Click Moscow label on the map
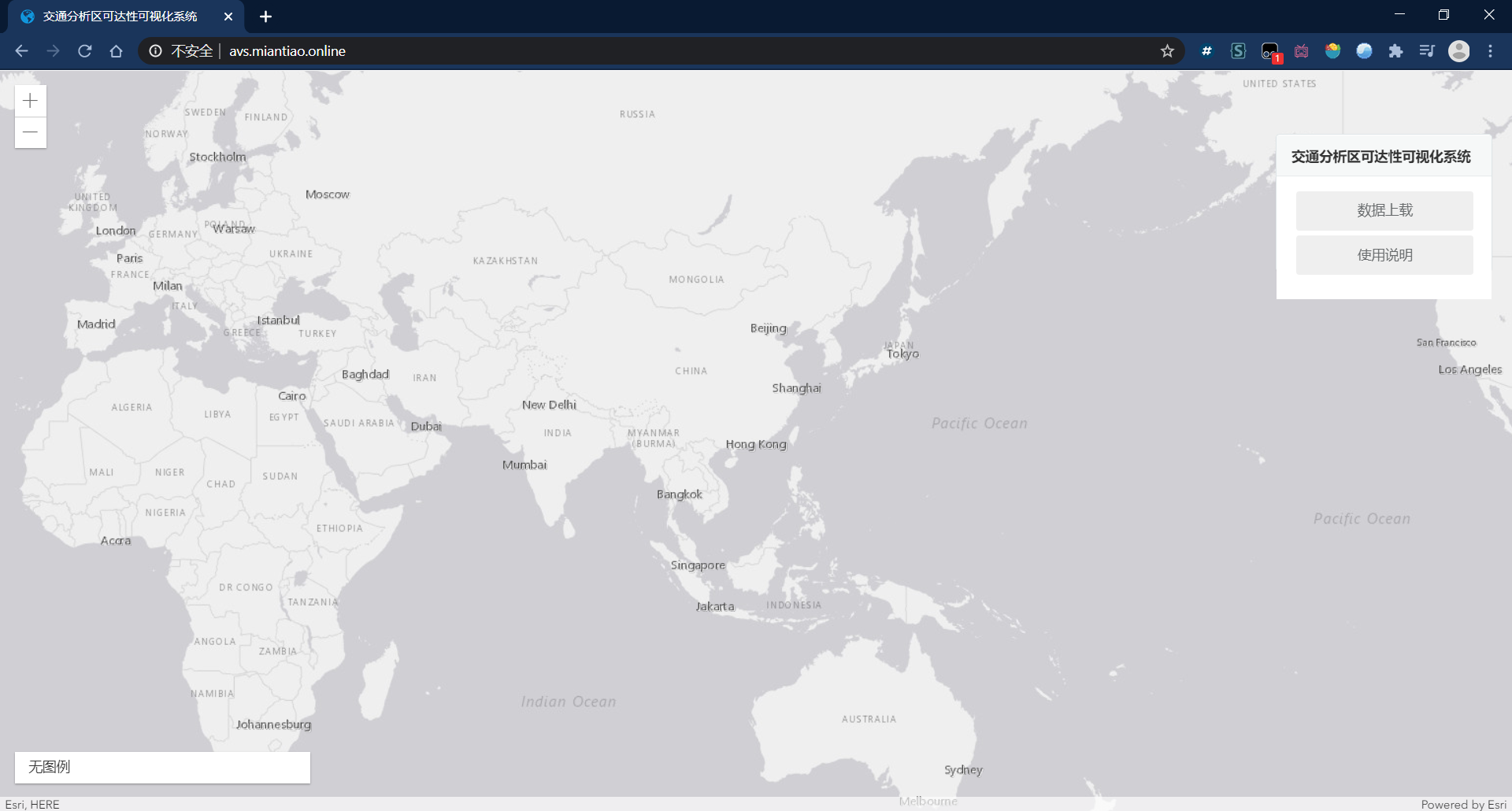This screenshot has width=1512, height=811. tap(328, 194)
